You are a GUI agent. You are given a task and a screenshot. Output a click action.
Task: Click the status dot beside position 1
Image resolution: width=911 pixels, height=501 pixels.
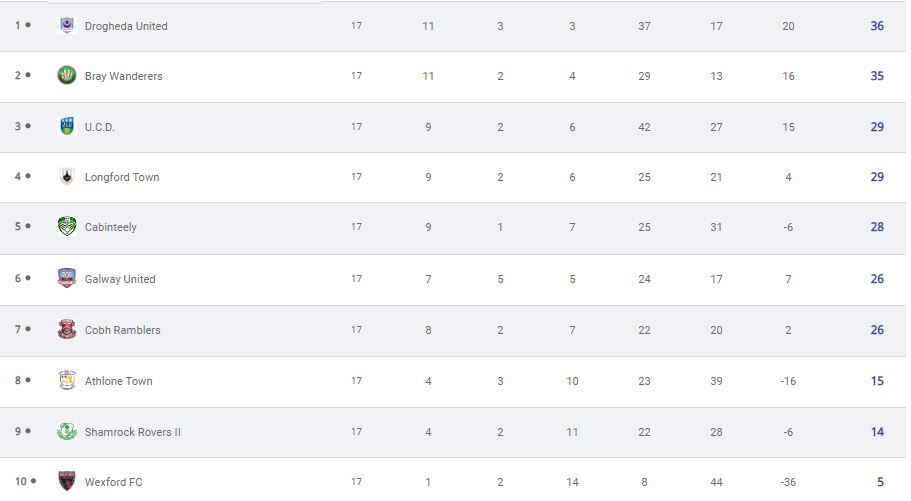point(28,25)
